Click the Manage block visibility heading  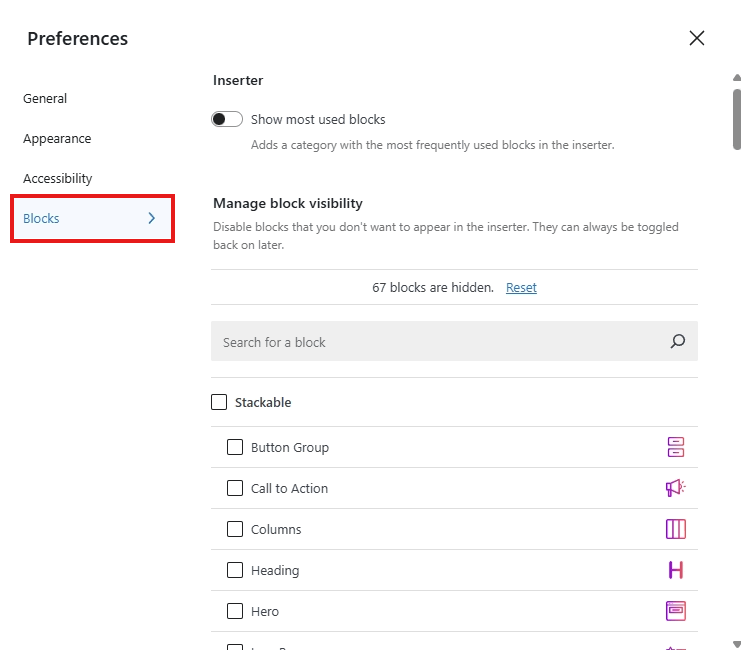point(288,203)
